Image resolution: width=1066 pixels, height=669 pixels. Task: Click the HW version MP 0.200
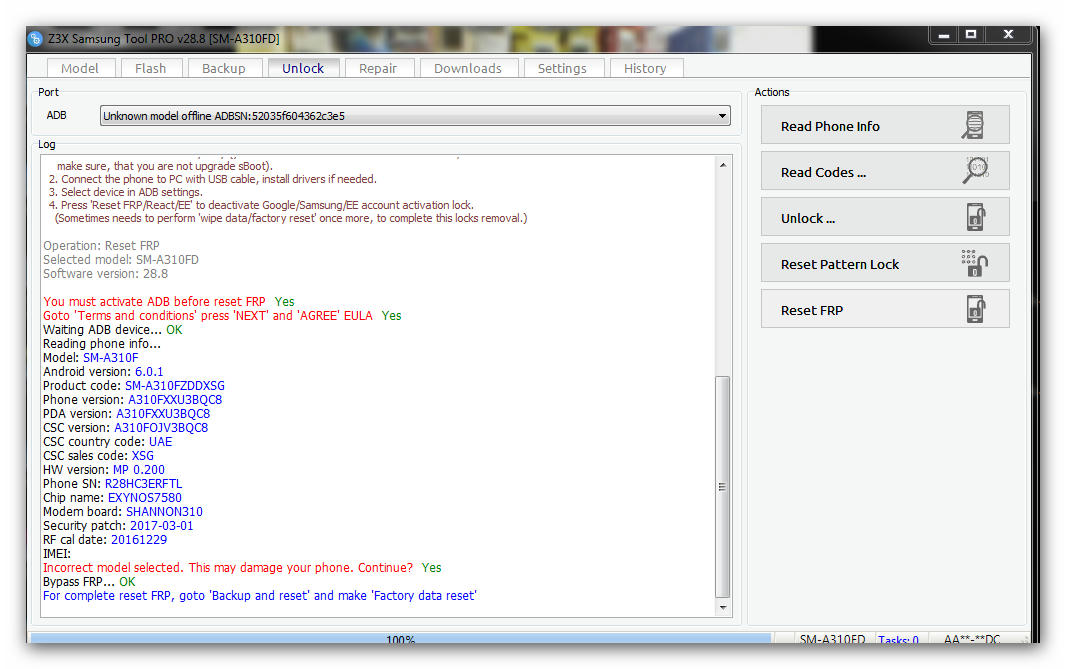click(139, 470)
